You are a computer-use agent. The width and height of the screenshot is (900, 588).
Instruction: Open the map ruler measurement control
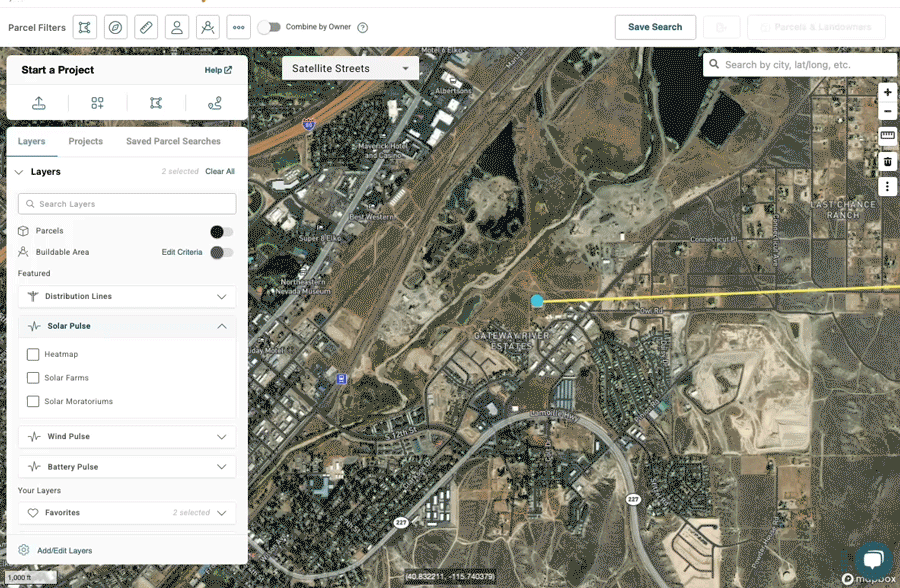[888, 136]
